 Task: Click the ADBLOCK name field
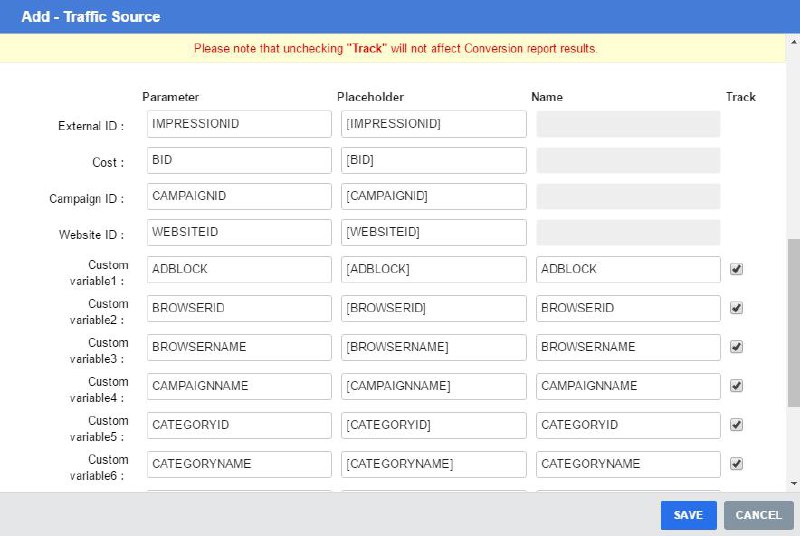point(628,270)
